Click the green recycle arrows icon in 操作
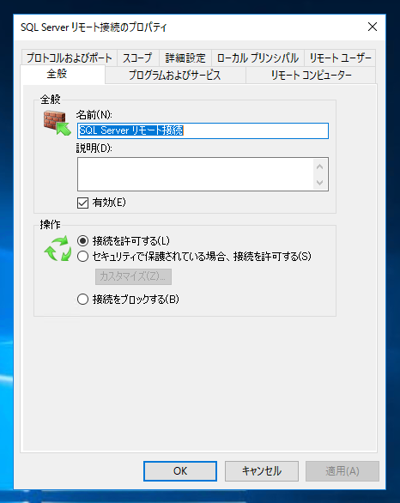The width and height of the screenshot is (400, 503). (58, 249)
